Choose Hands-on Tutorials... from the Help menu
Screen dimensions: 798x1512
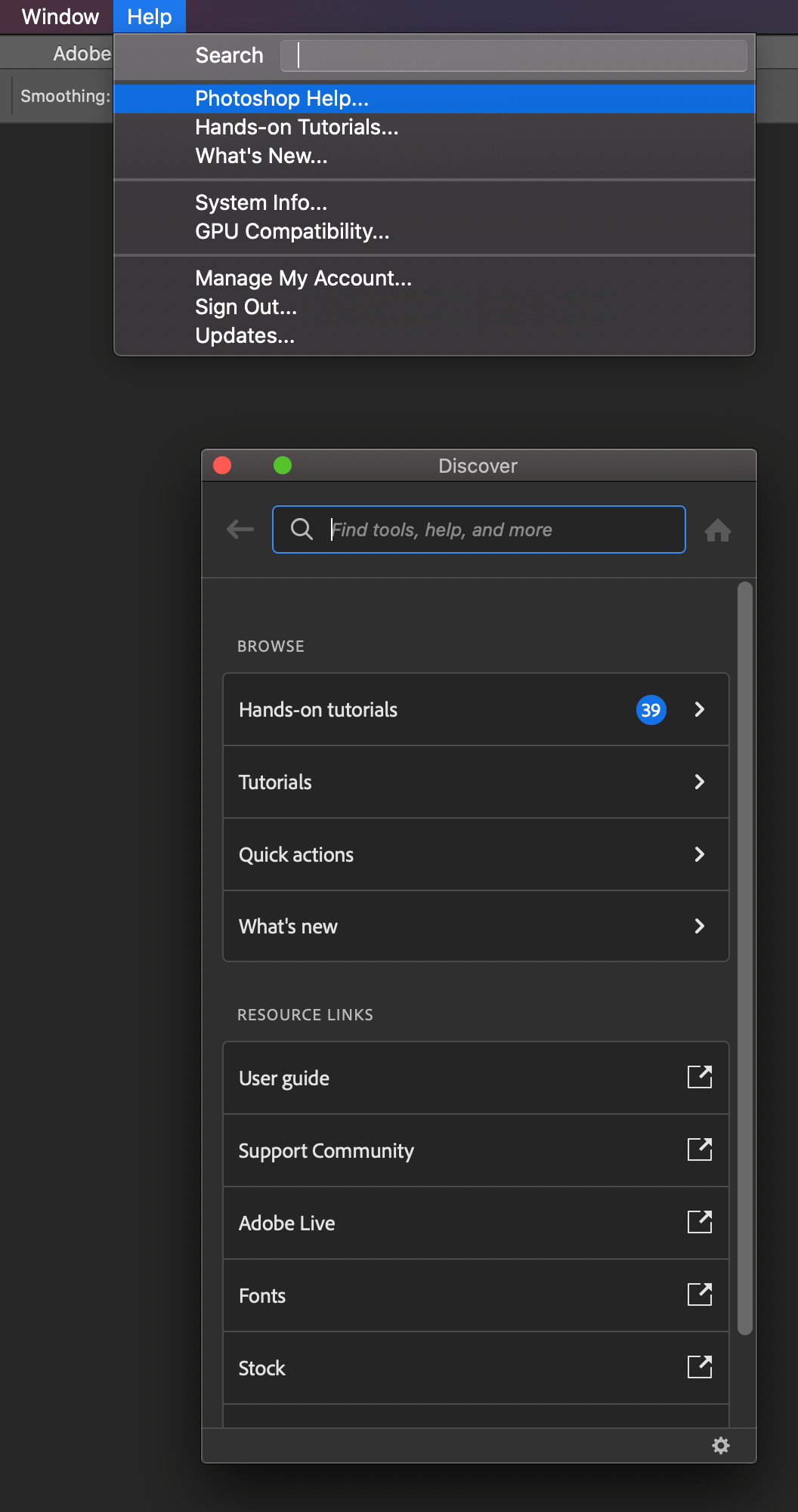pyautogui.click(x=435, y=127)
